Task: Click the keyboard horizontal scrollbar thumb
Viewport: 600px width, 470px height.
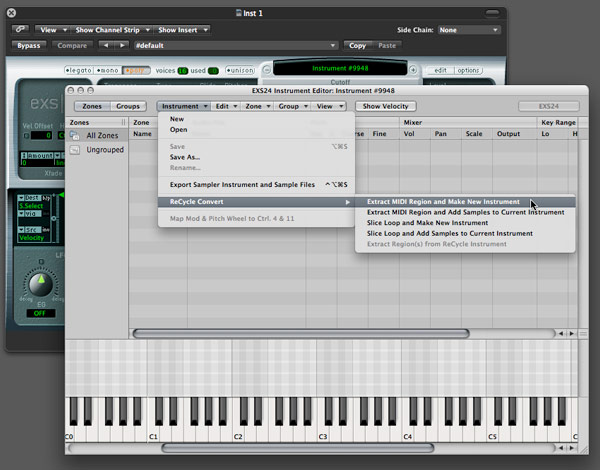Action: click(x=298, y=447)
